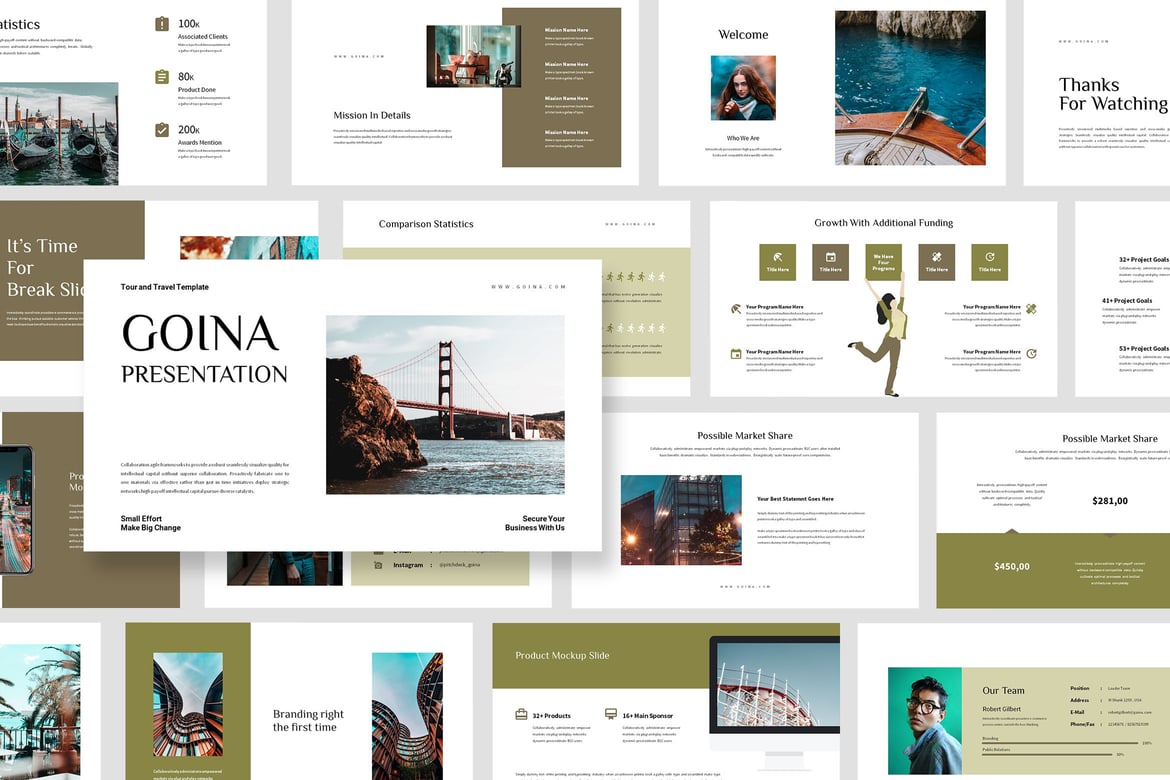Click the 32+ Products label
This screenshot has width=1170, height=780.
click(x=551, y=716)
